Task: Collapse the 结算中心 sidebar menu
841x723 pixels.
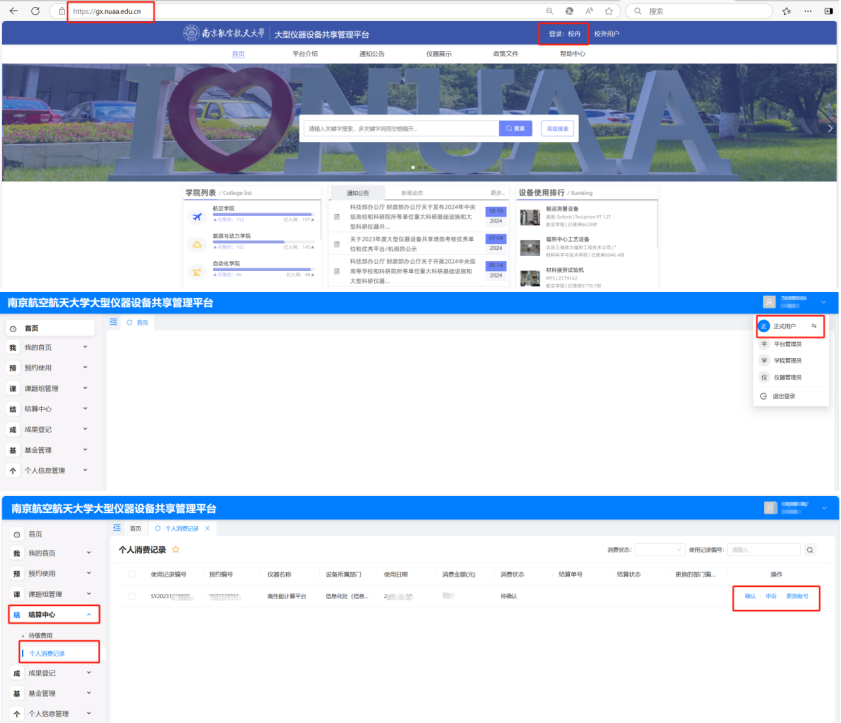Action: click(87, 614)
